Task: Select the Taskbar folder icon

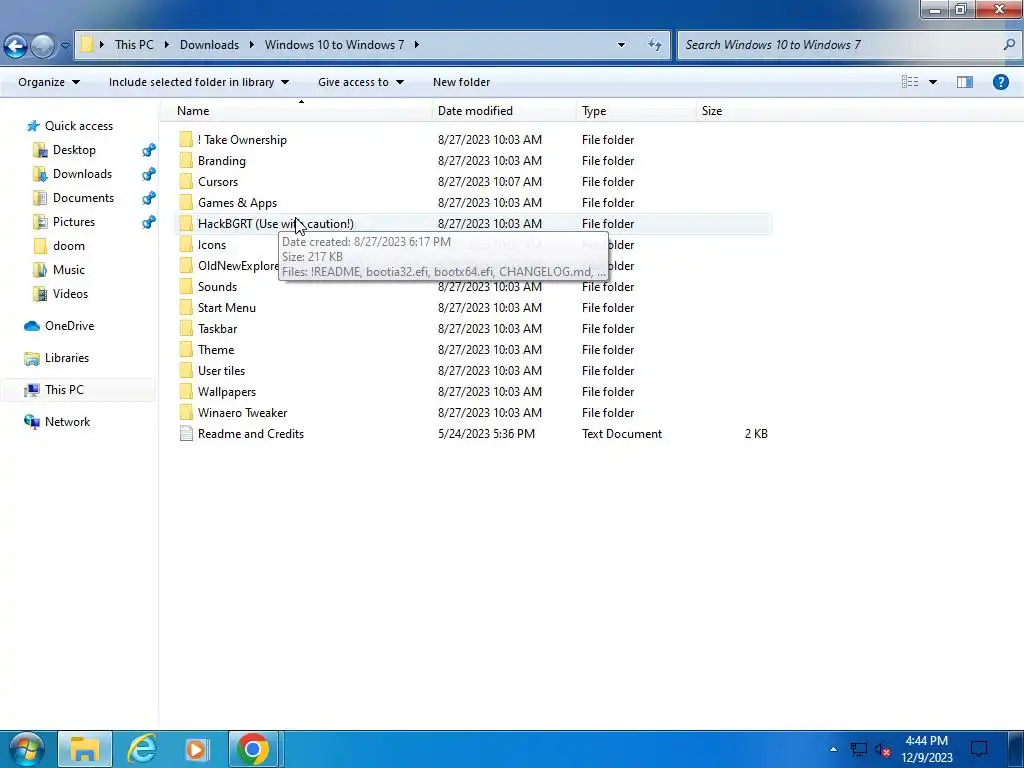Action: (x=186, y=328)
